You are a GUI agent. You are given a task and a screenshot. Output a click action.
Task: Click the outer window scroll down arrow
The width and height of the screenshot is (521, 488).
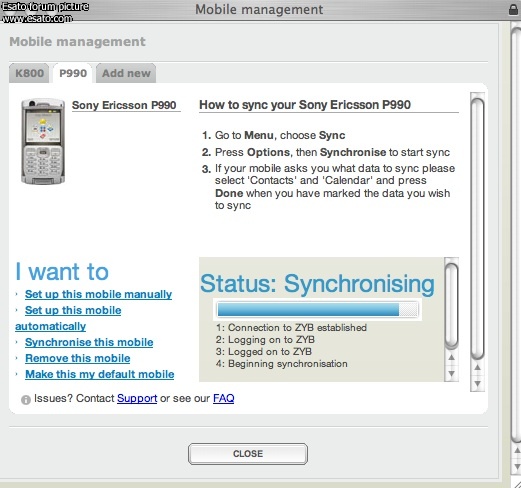coord(517,467)
